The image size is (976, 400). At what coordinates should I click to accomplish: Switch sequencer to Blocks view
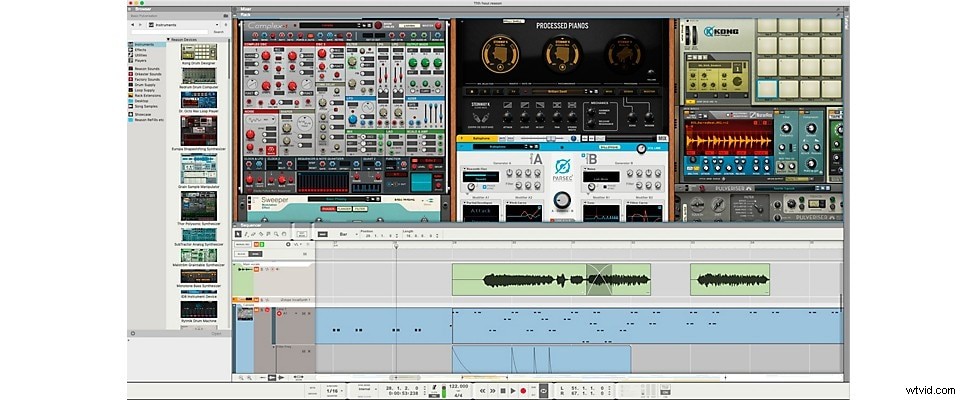click(241, 254)
